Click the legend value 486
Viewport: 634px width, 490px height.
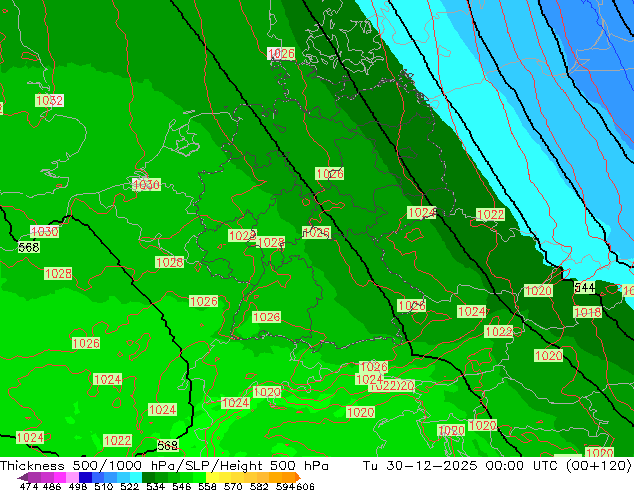(52, 486)
